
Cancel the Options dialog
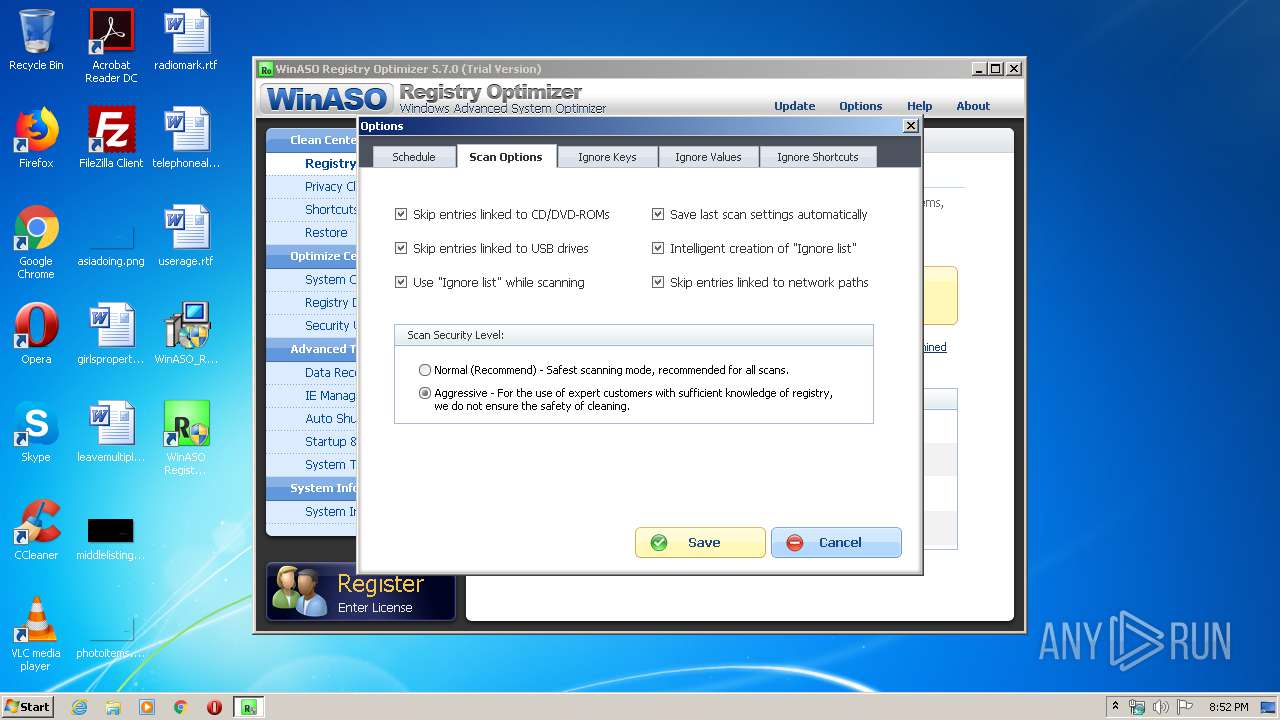836,543
